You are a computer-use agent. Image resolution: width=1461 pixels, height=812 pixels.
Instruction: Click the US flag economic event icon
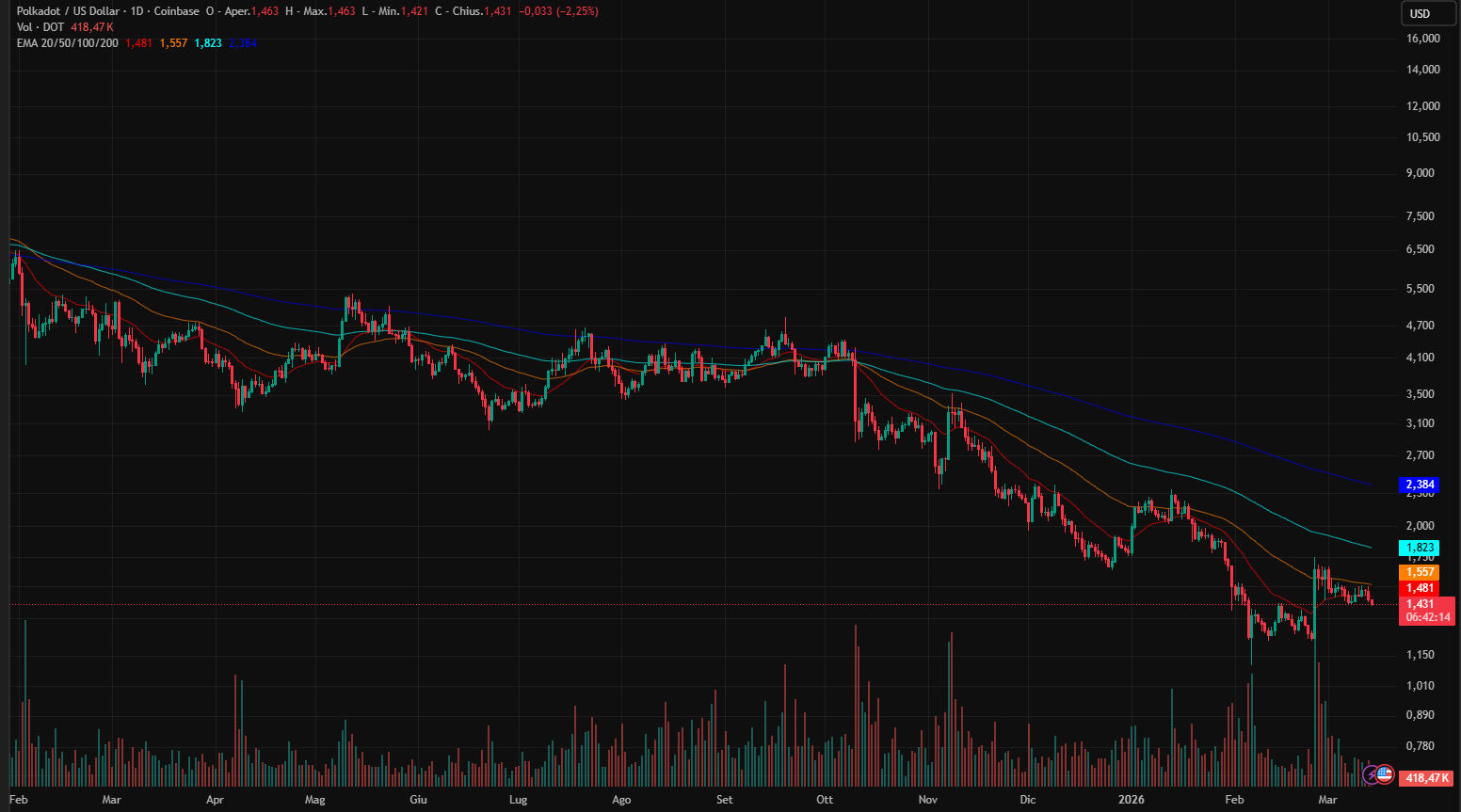(1385, 775)
